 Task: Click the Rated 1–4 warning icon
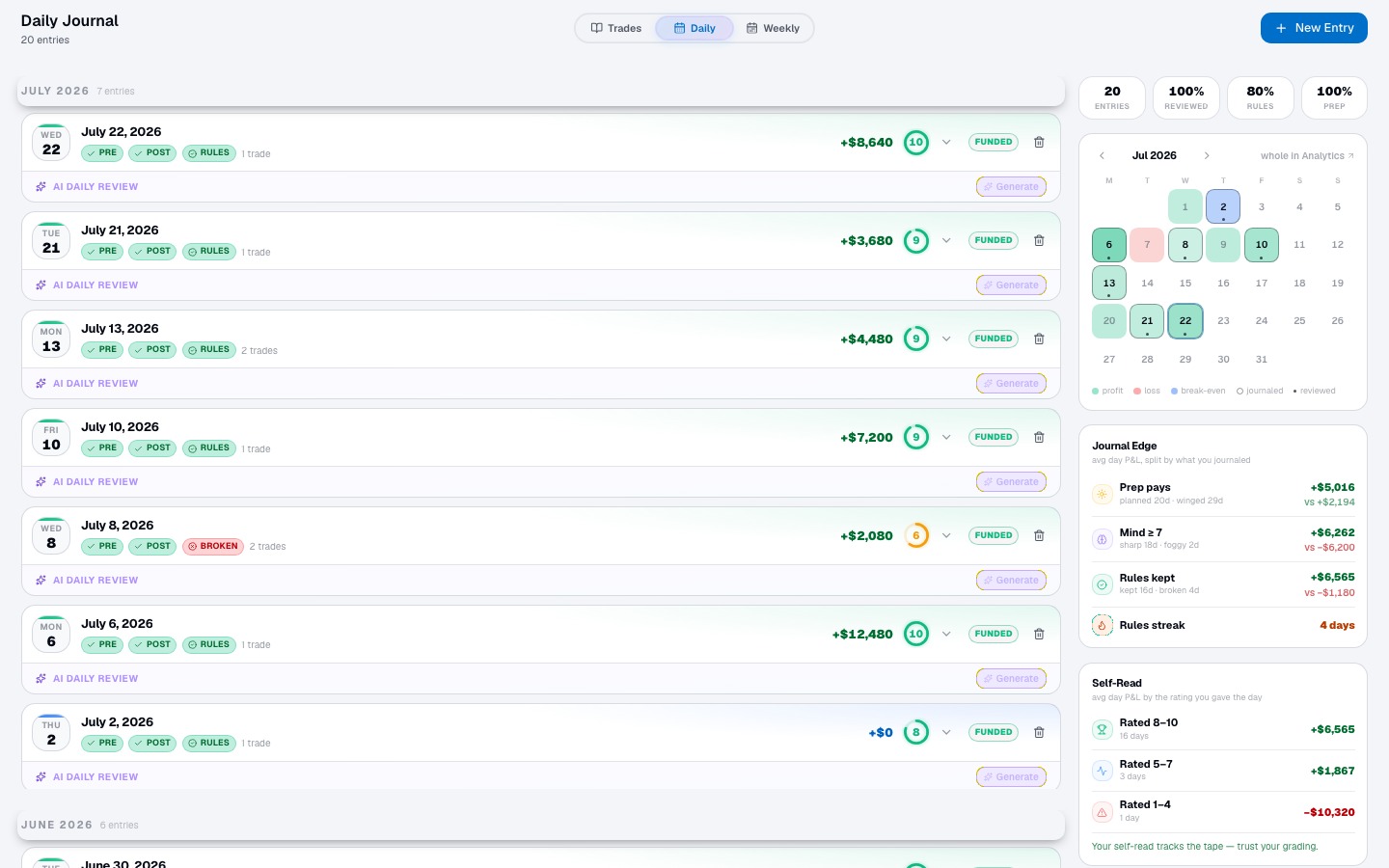pyautogui.click(x=1102, y=812)
